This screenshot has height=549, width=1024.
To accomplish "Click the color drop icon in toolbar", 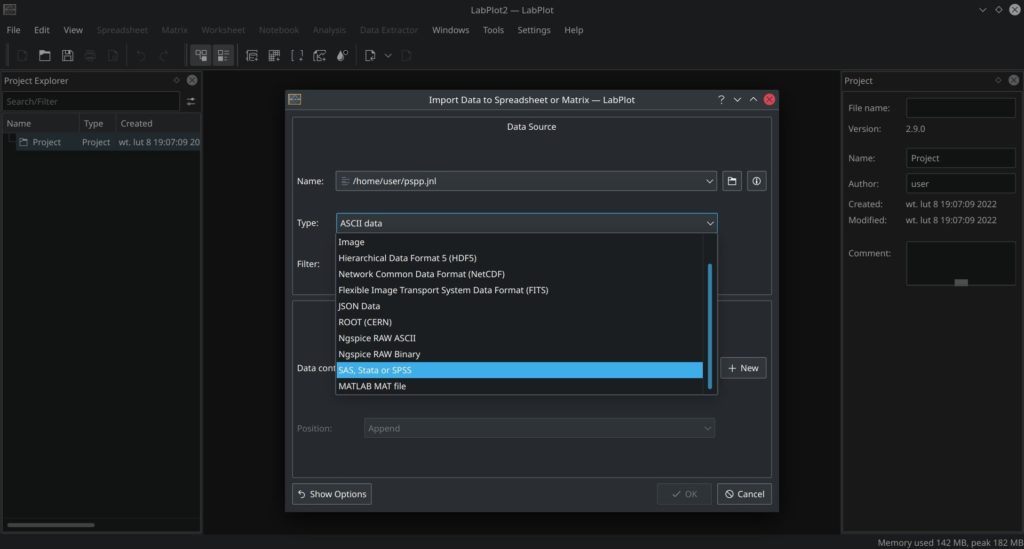I will coord(342,56).
